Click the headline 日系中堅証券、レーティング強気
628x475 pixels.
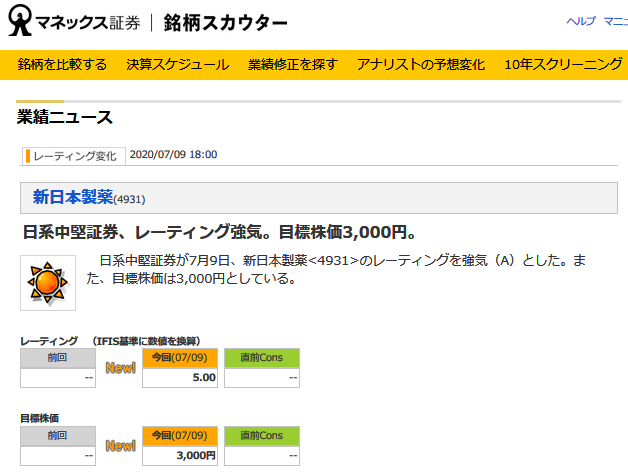click(218, 233)
